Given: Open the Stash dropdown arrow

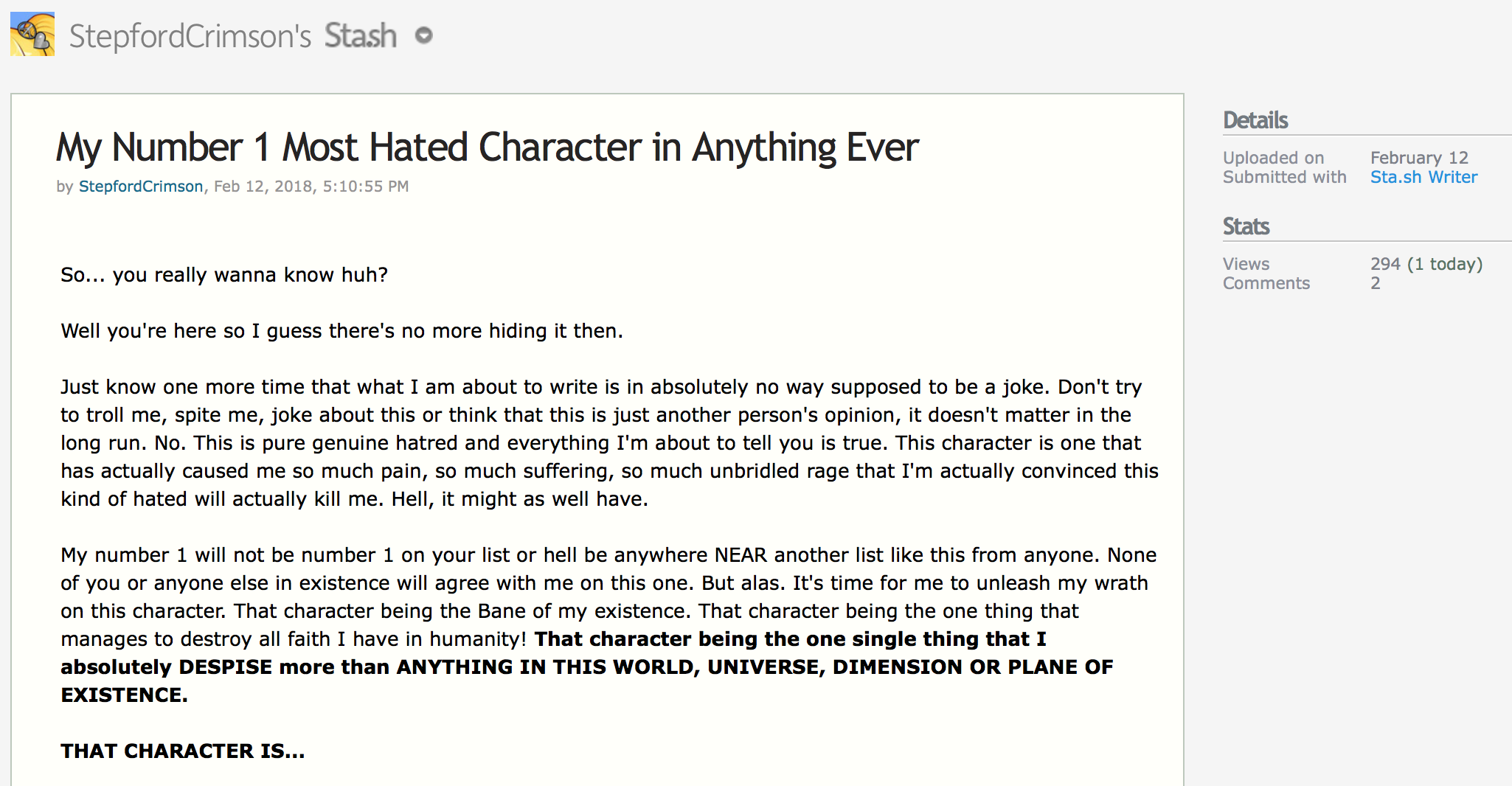Looking at the screenshot, I should [x=423, y=35].
